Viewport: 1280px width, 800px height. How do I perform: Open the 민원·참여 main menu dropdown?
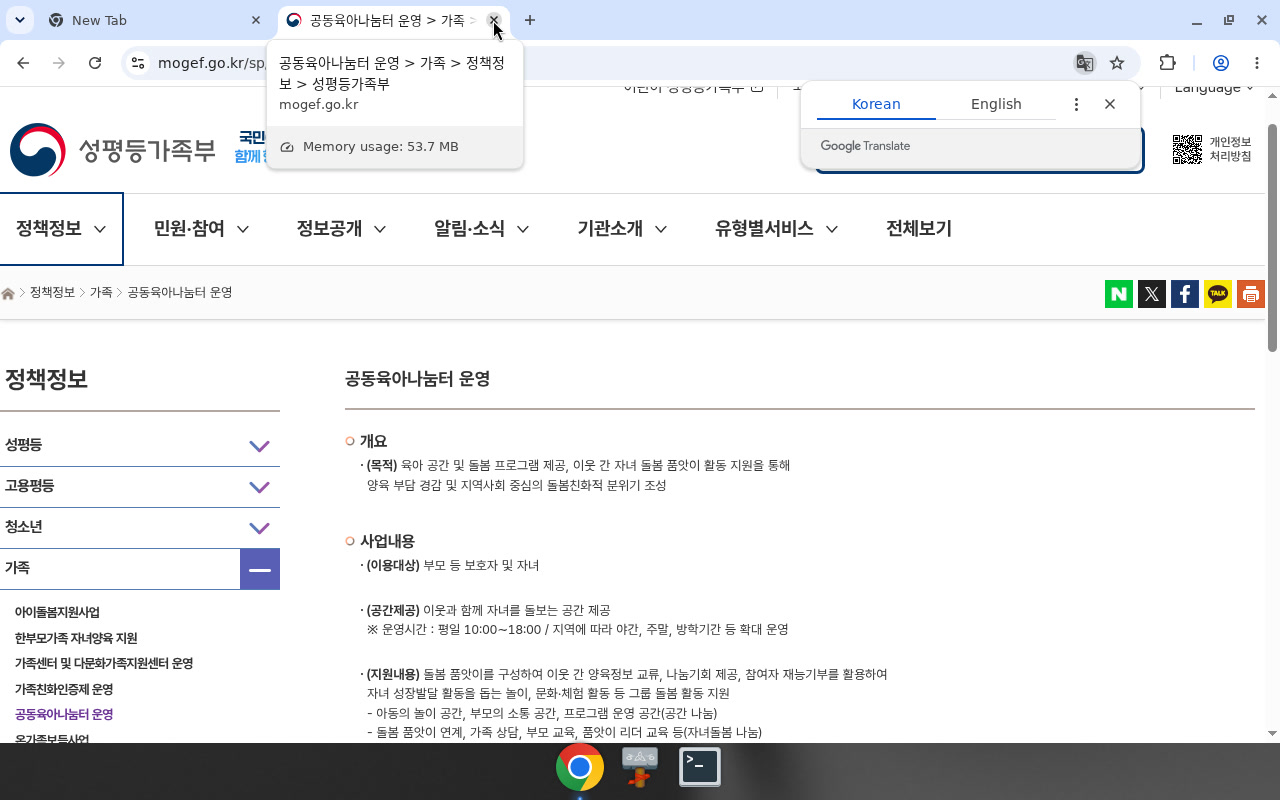[x=201, y=229]
